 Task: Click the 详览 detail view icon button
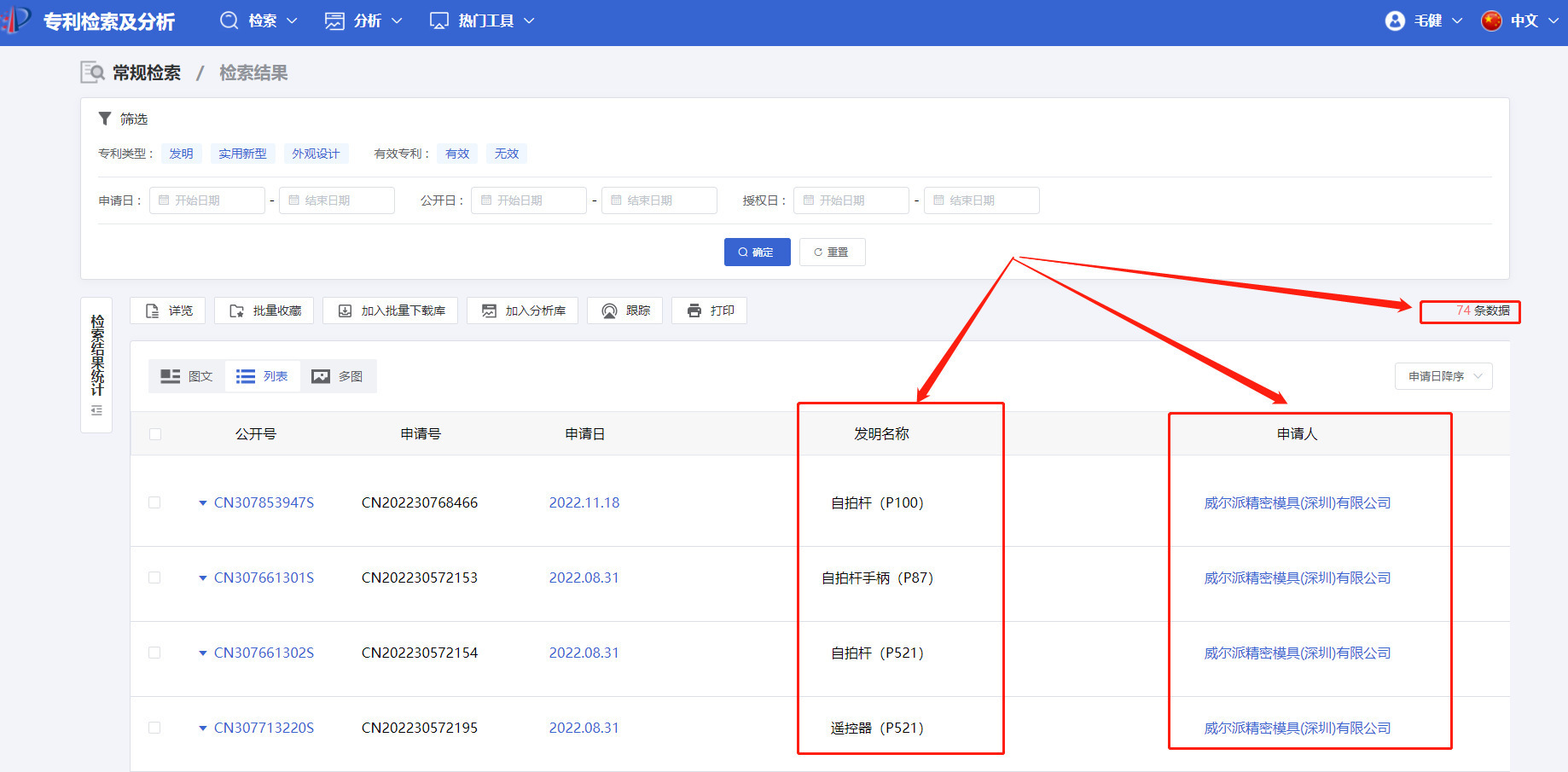point(167,311)
